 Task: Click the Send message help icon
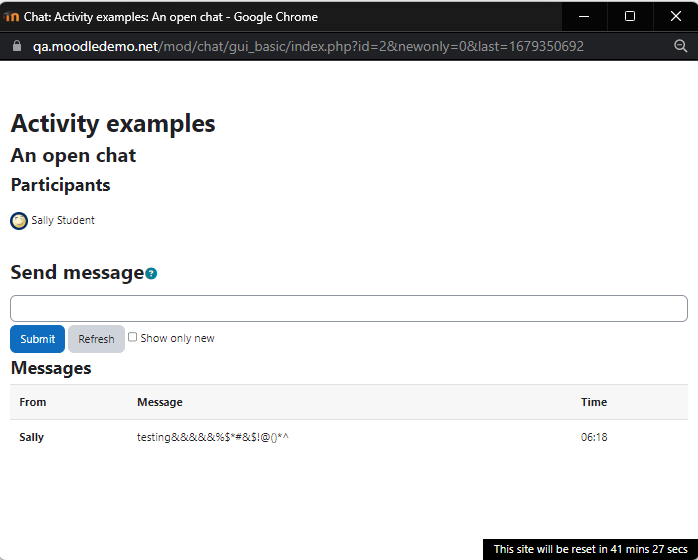click(151, 273)
